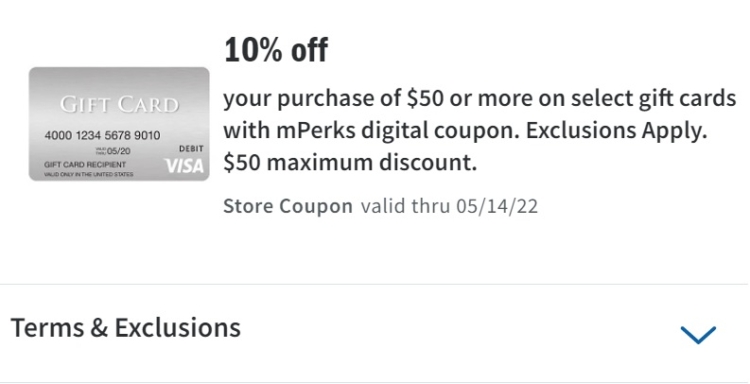Tap the card number 4000 1234 5678 9010
Viewport: 750px width, 384px height.
(102, 136)
